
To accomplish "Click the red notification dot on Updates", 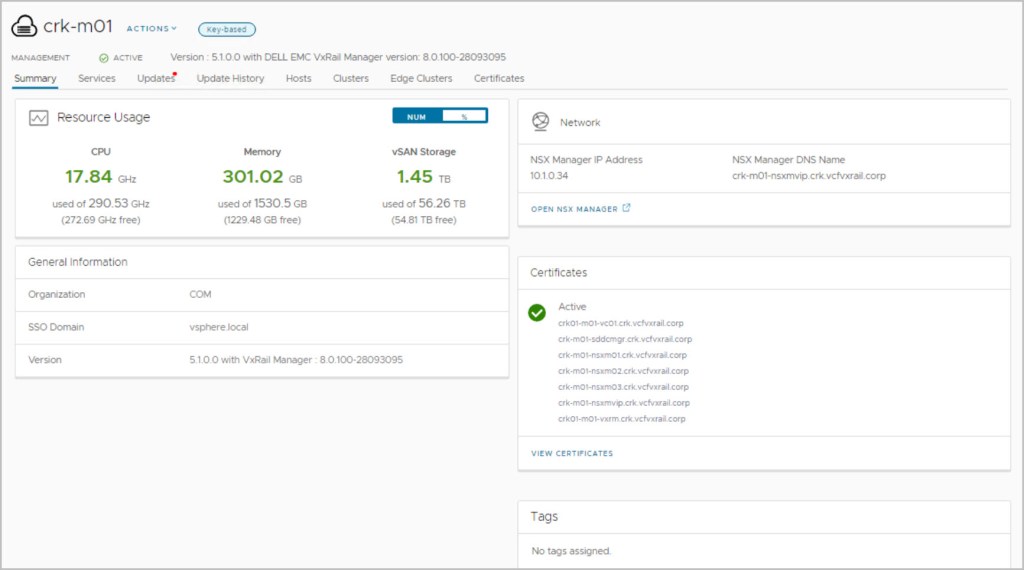I will coord(175,73).
